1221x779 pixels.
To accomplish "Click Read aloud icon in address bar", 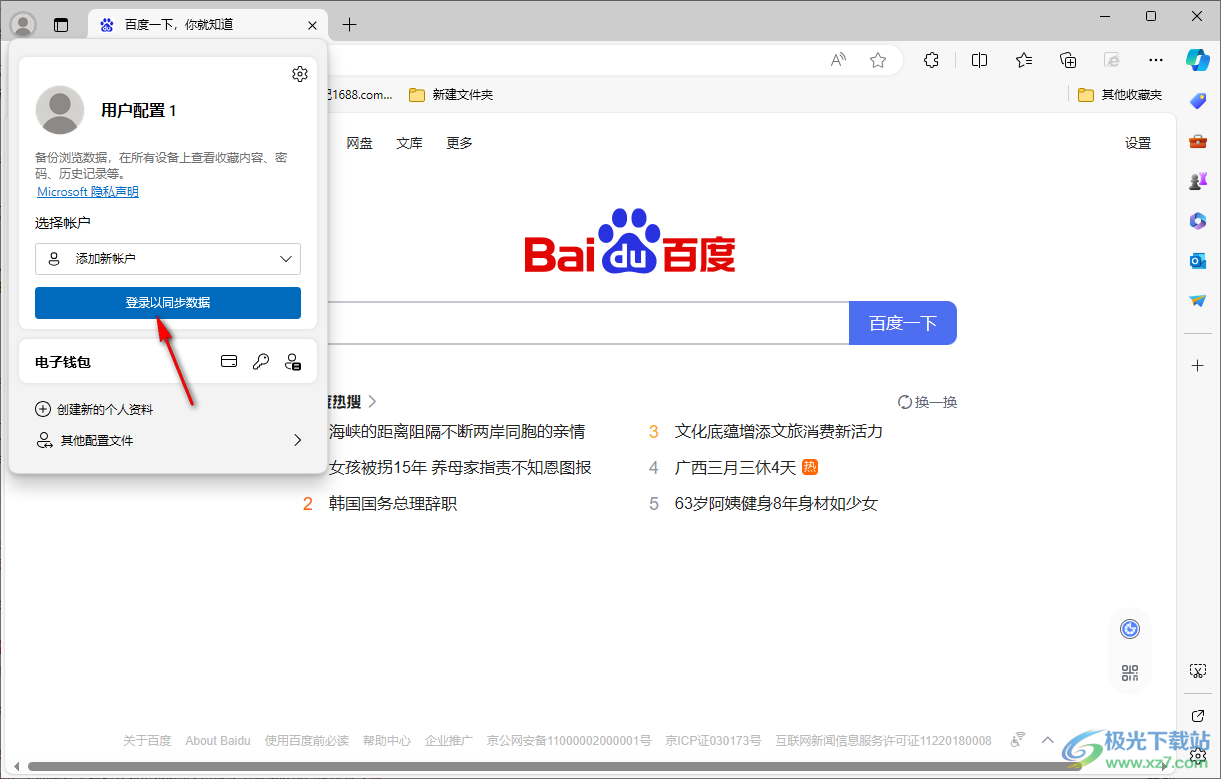I will [x=838, y=60].
